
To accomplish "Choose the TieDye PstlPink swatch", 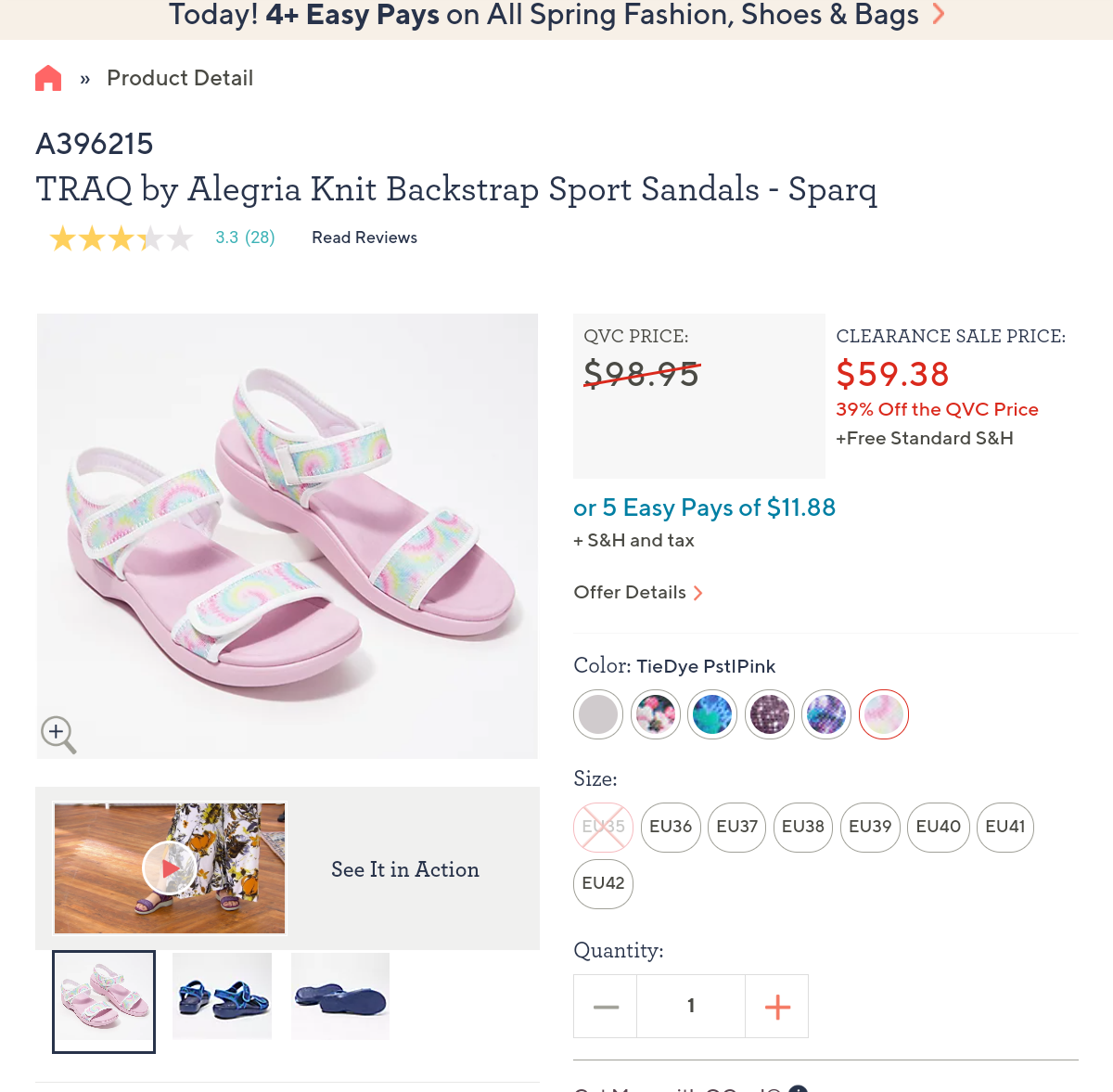I will point(884,714).
